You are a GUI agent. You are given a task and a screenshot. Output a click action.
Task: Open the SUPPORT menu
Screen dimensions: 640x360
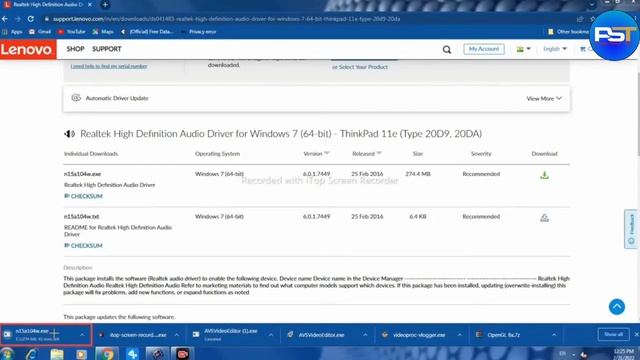coord(107,49)
